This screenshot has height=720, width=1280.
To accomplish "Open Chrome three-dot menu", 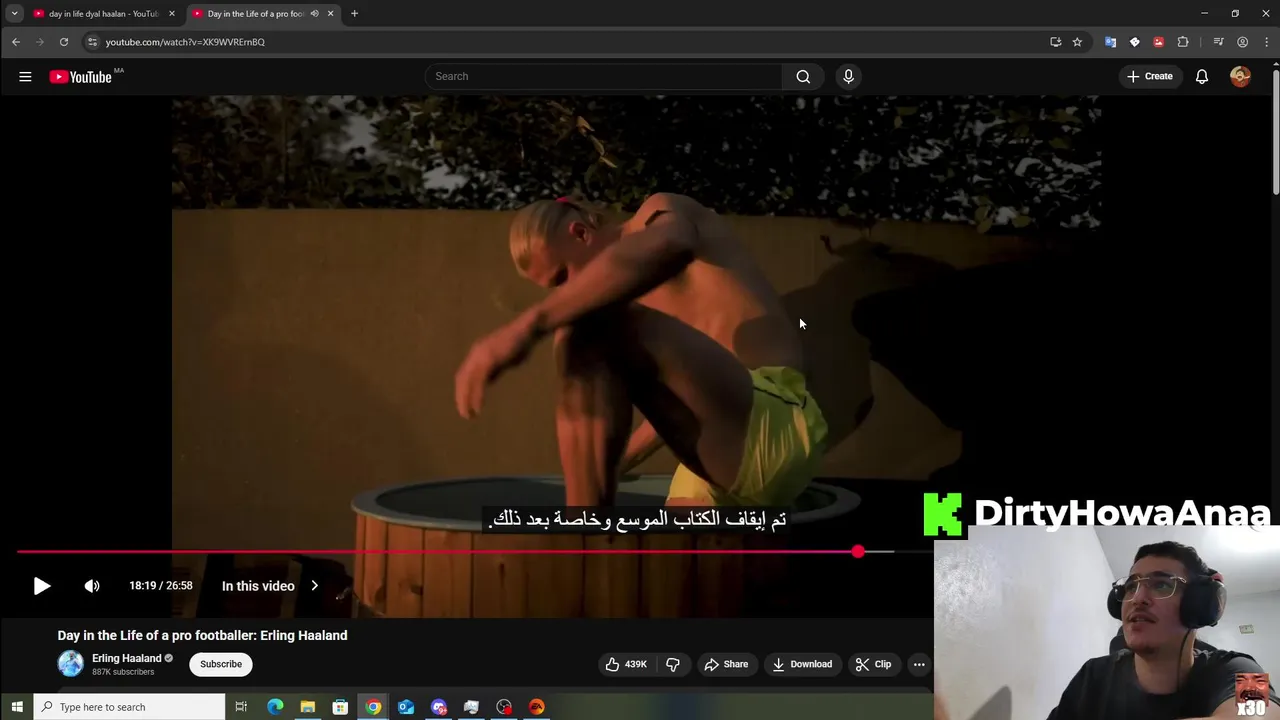I will [x=1265, y=42].
